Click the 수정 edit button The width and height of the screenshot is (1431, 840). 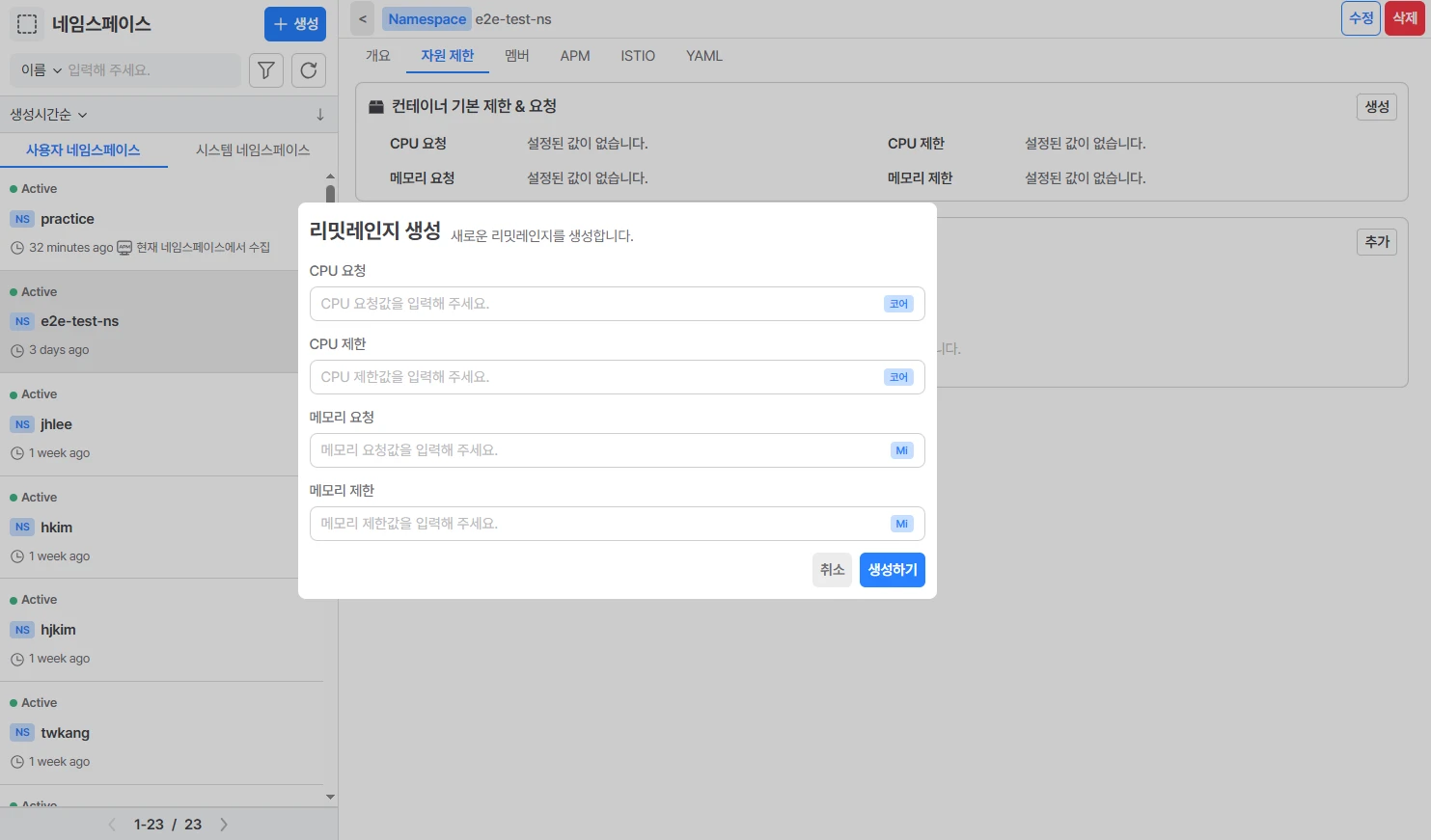coord(1362,18)
